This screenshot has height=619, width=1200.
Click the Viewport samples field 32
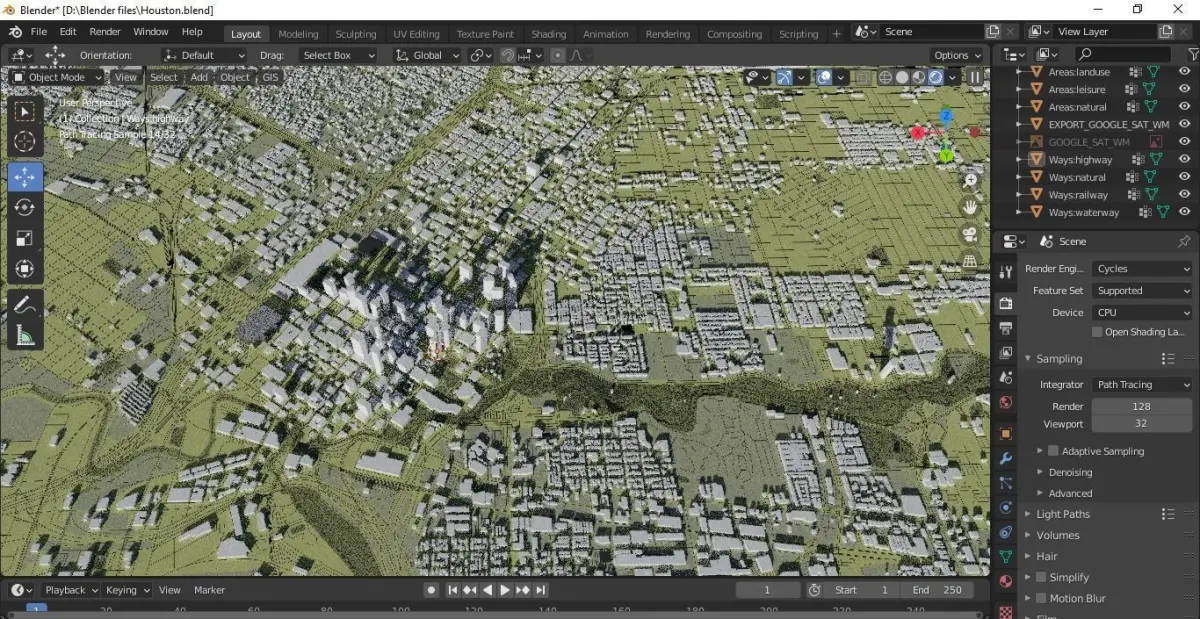[1141, 423]
